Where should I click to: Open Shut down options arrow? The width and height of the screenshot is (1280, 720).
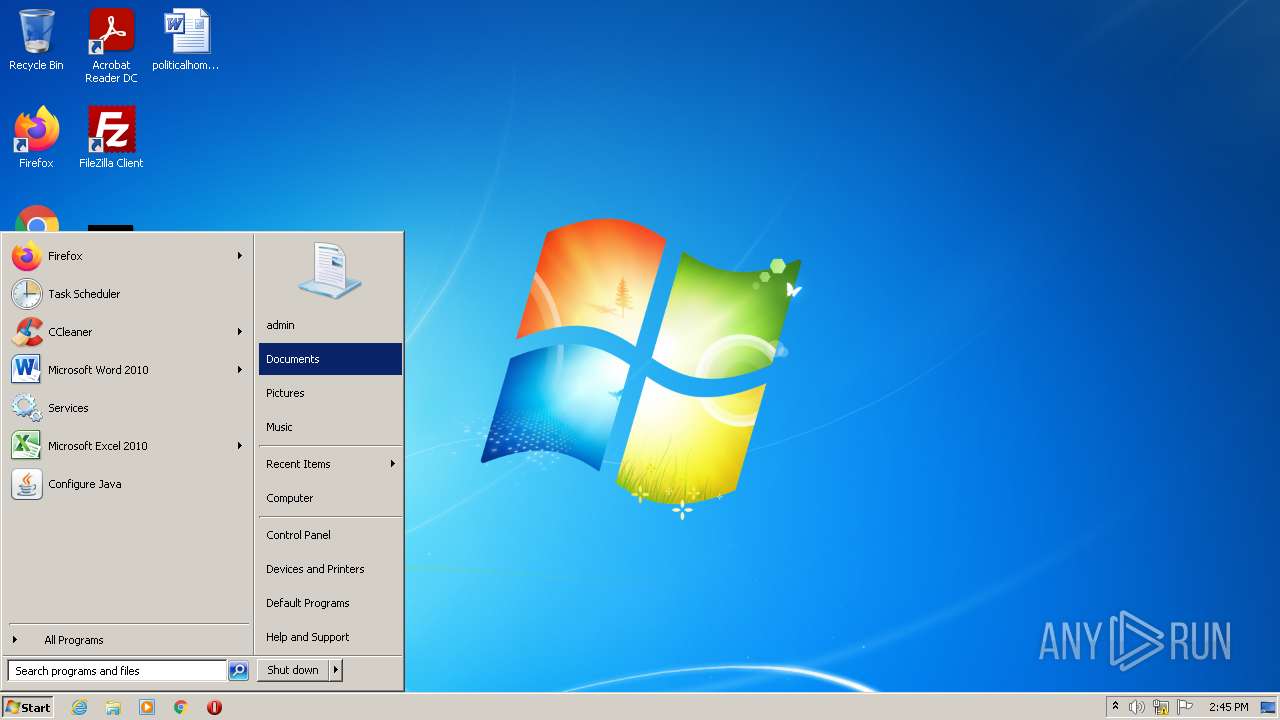click(336, 670)
